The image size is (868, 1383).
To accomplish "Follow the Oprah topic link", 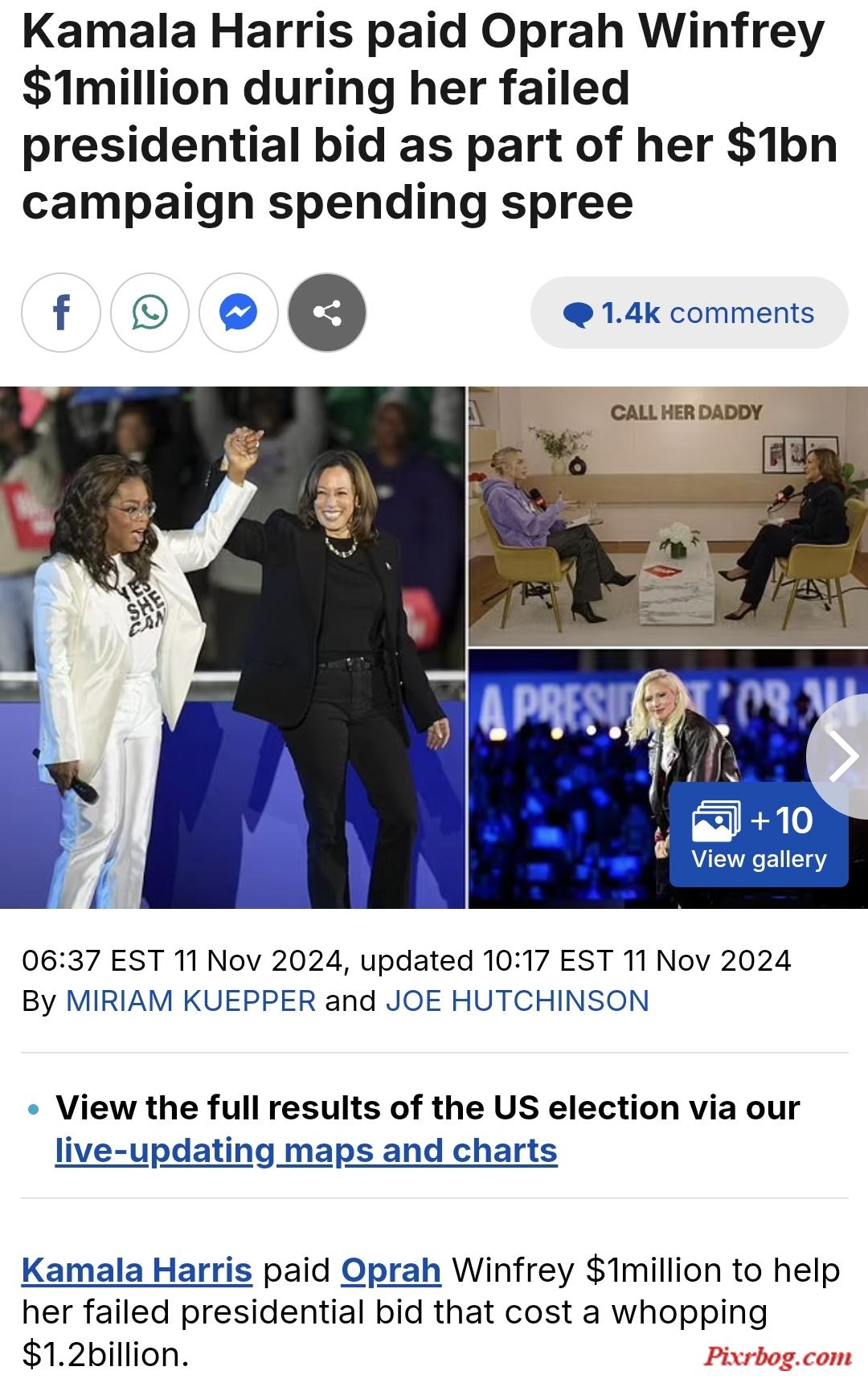I will [x=391, y=1270].
